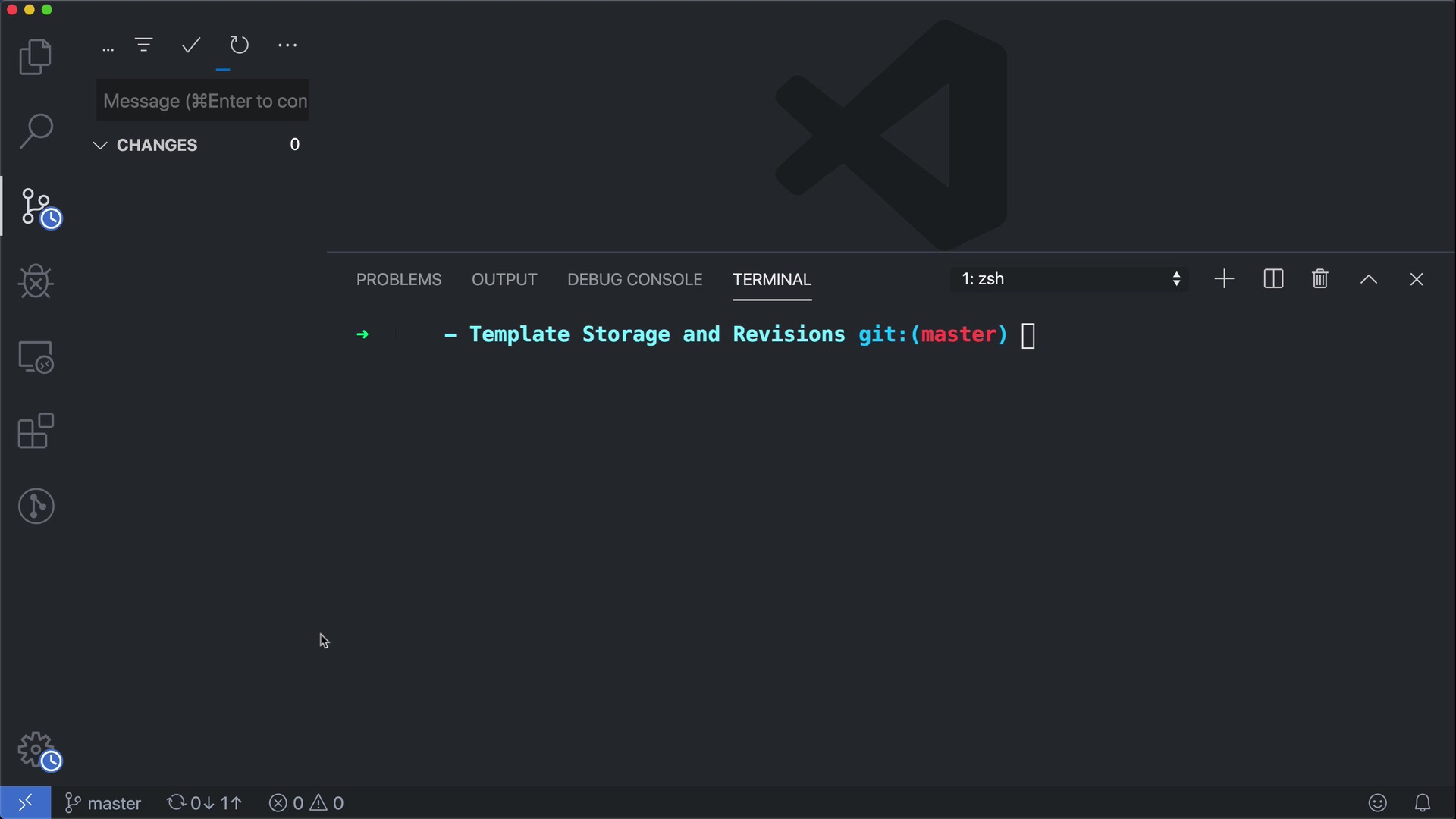1456x819 pixels.
Task: Open the Search view icon
Action: pos(35,131)
